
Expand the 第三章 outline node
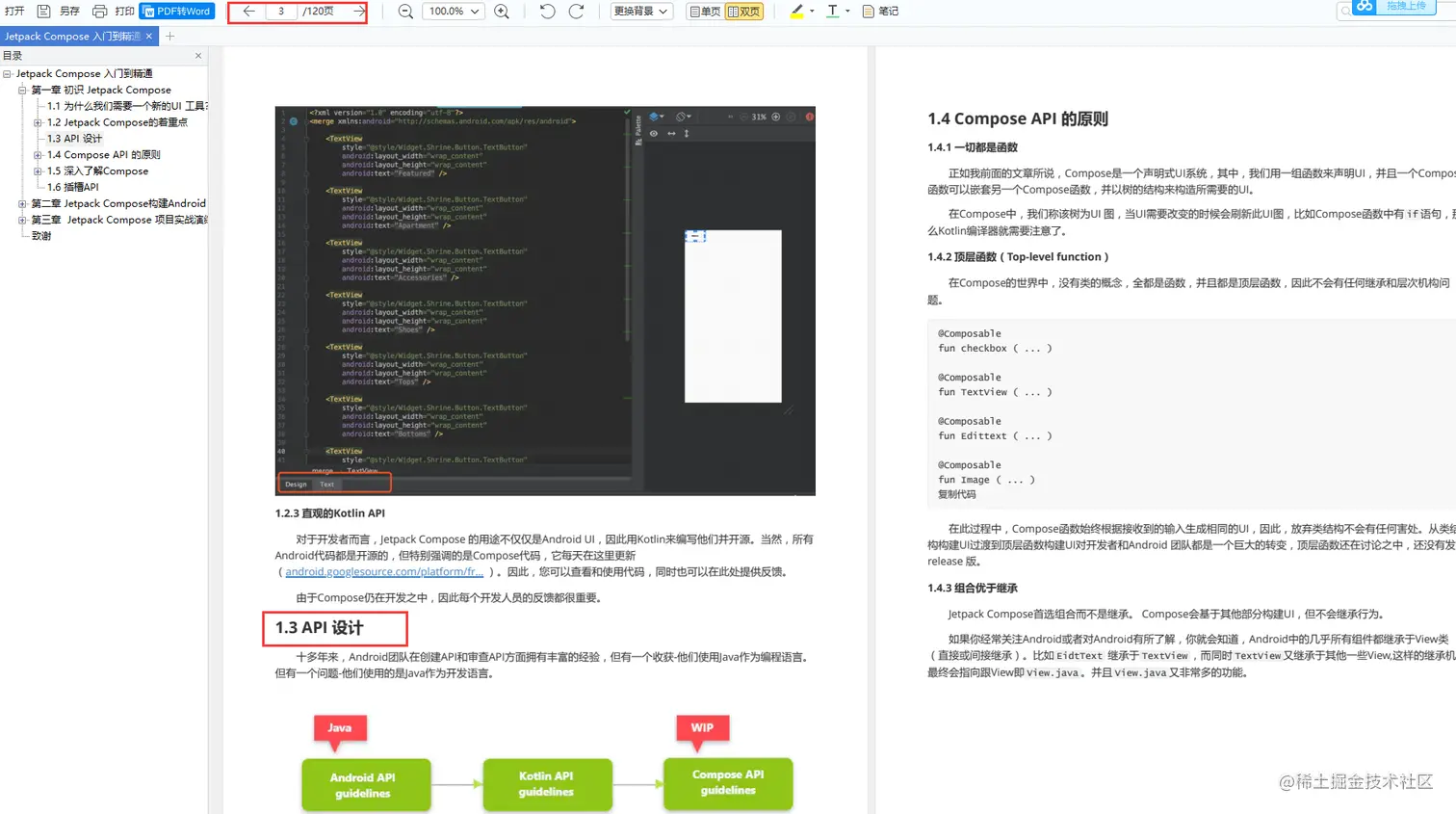coord(22,220)
